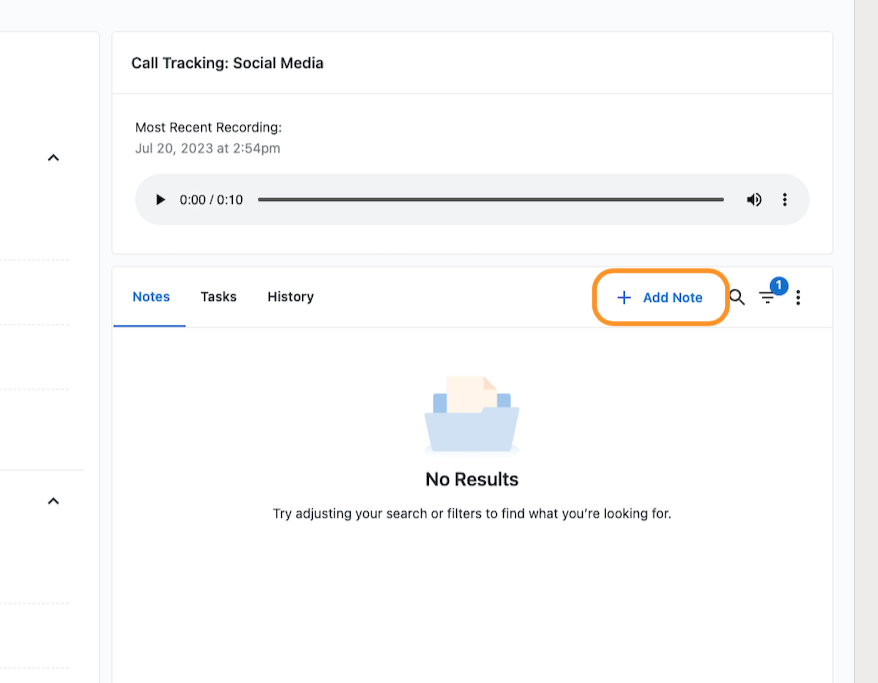Image resolution: width=878 pixels, height=683 pixels.
Task: Click the 0:00 / 0:10 time display
Action: click(211, 200)
